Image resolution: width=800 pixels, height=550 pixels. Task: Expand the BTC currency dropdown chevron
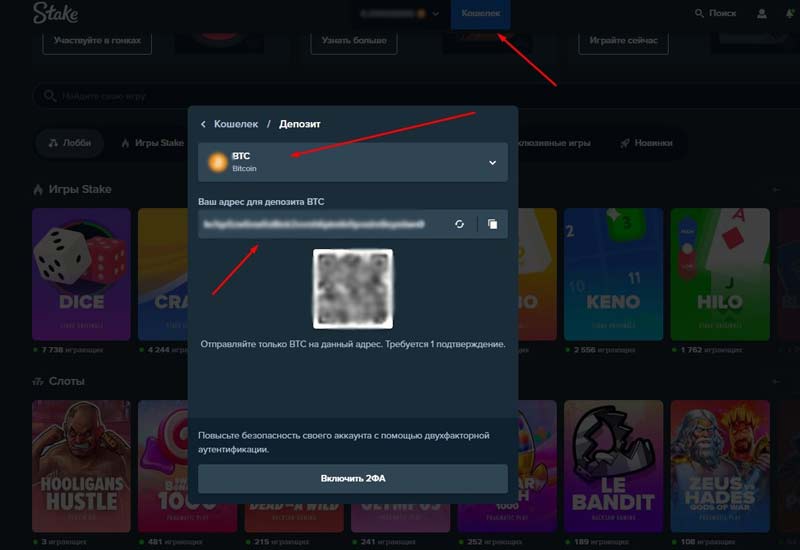[x=492, y=162]
